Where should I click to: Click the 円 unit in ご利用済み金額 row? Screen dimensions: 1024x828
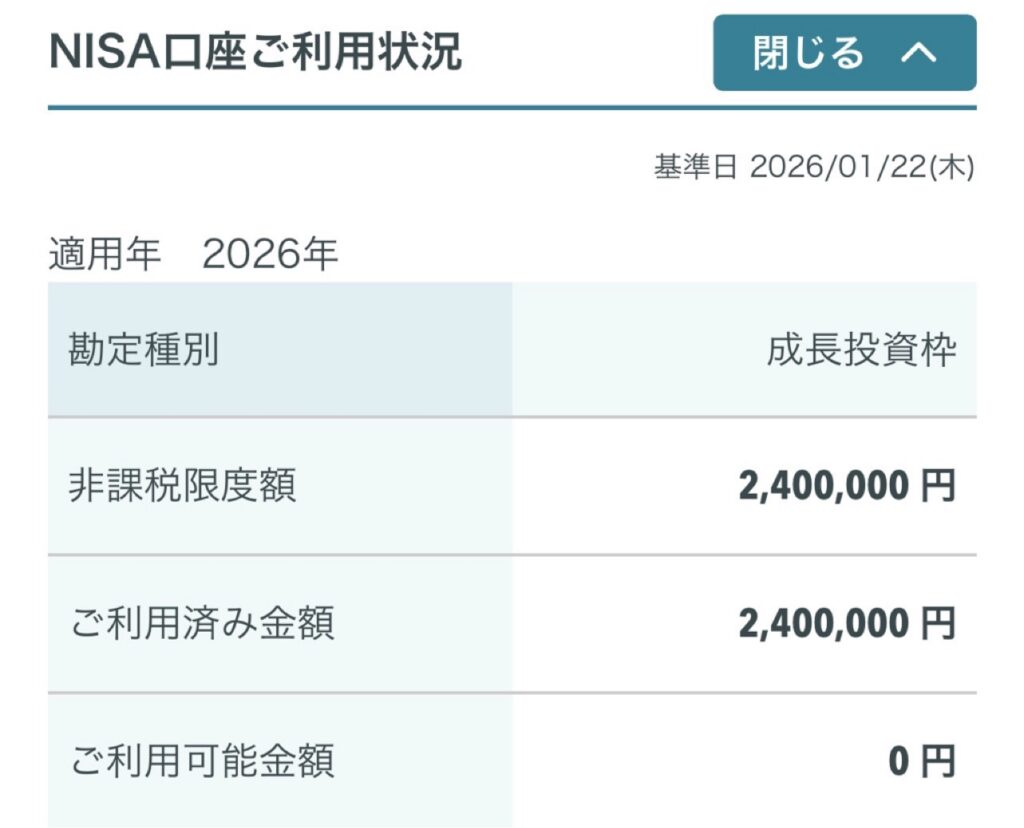coord(938,623)
